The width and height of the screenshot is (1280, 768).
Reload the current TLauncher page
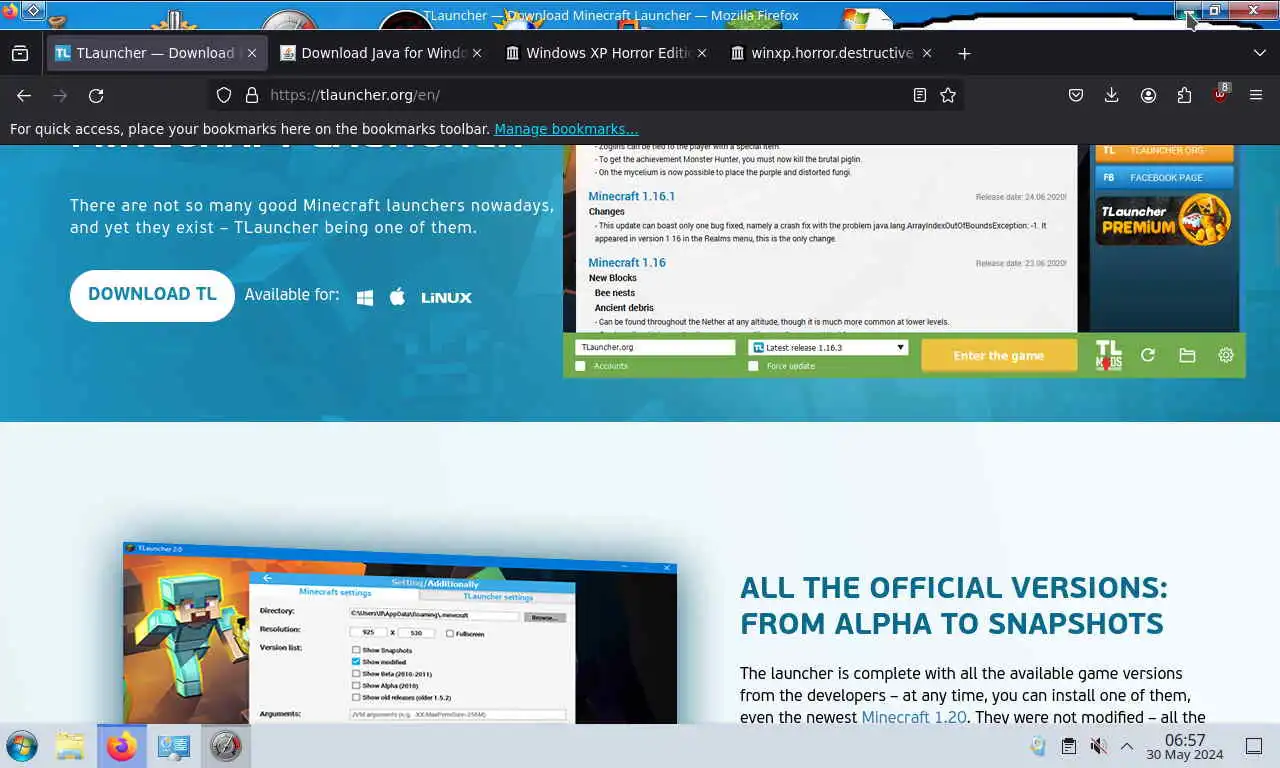[96, 95]
